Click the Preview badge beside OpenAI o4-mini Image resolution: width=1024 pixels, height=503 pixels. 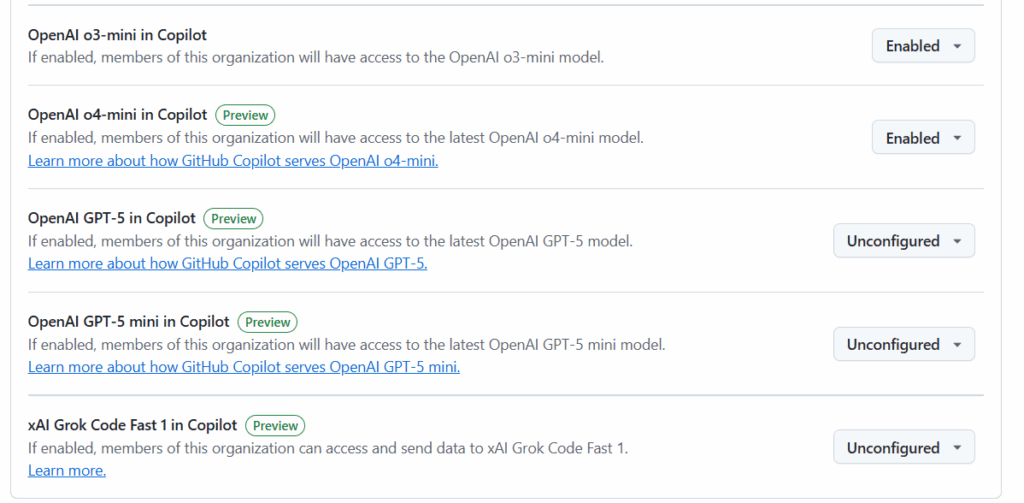tap(246, 115)
